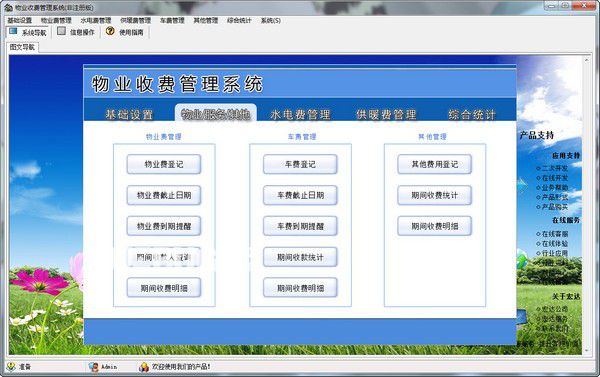Click 期间收费明细 button under 车费管理

click(x=300, y=288)
